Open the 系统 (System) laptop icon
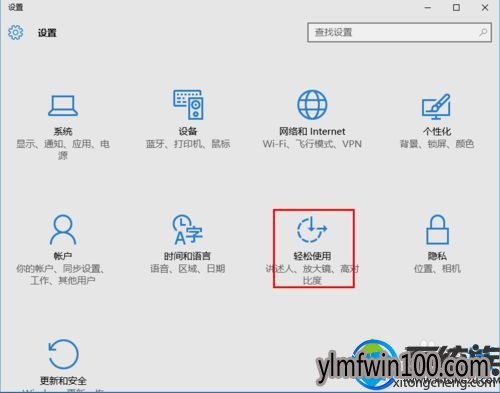 click(x=63, y=105)
